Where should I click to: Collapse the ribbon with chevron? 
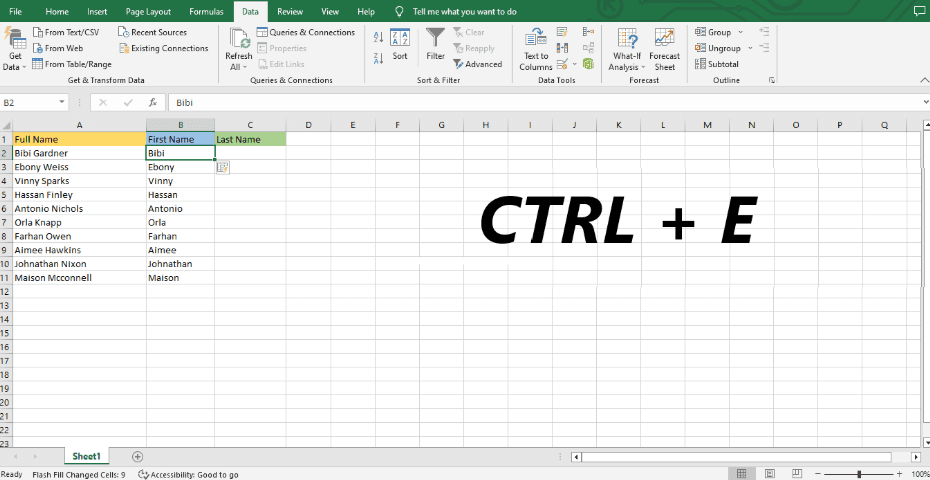[923, 80]
